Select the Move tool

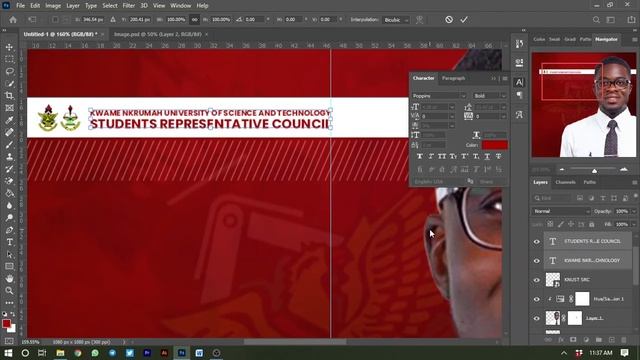[x=9, y=47]
